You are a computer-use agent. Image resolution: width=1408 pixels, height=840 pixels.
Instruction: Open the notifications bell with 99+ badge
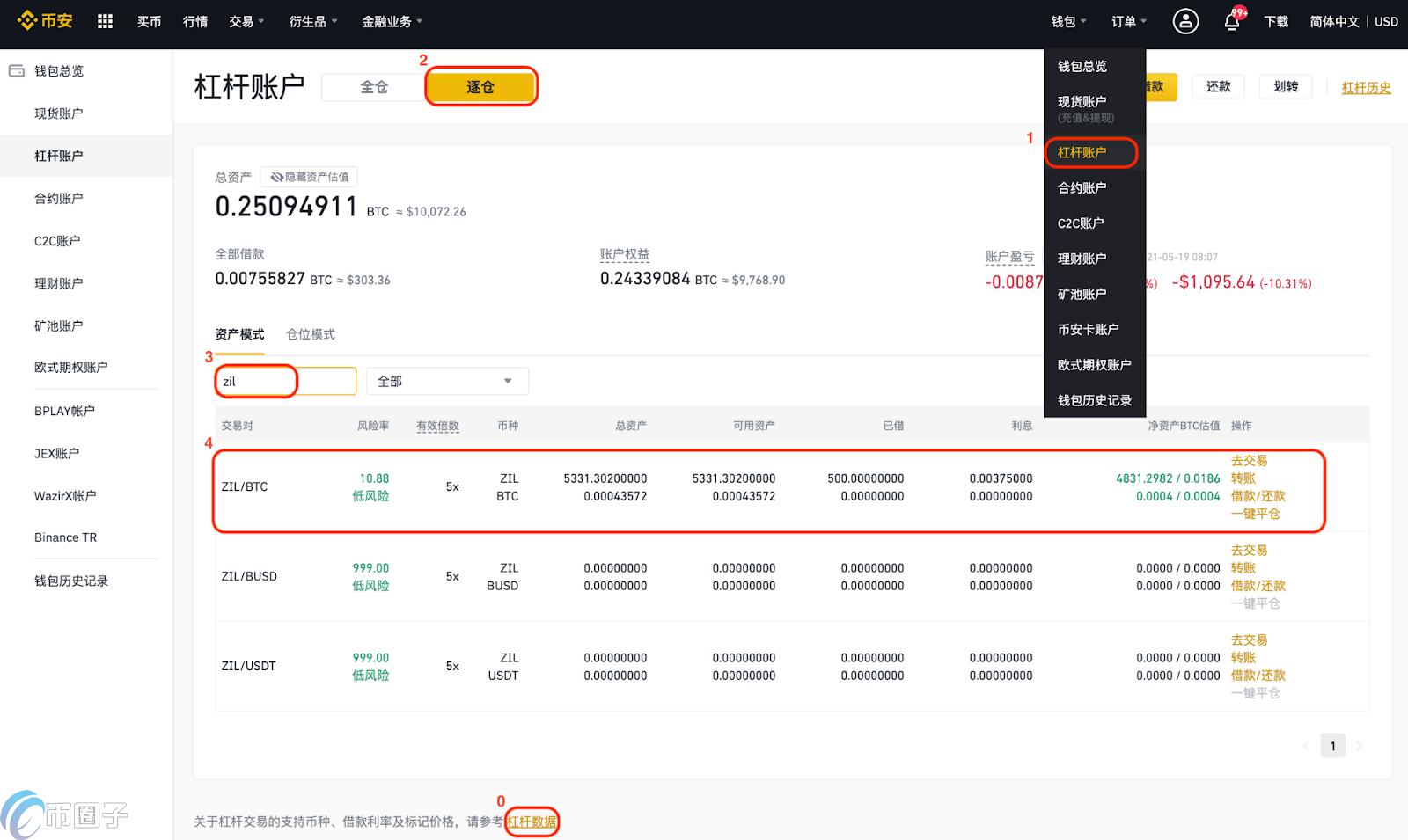[x=1232, y=22]
